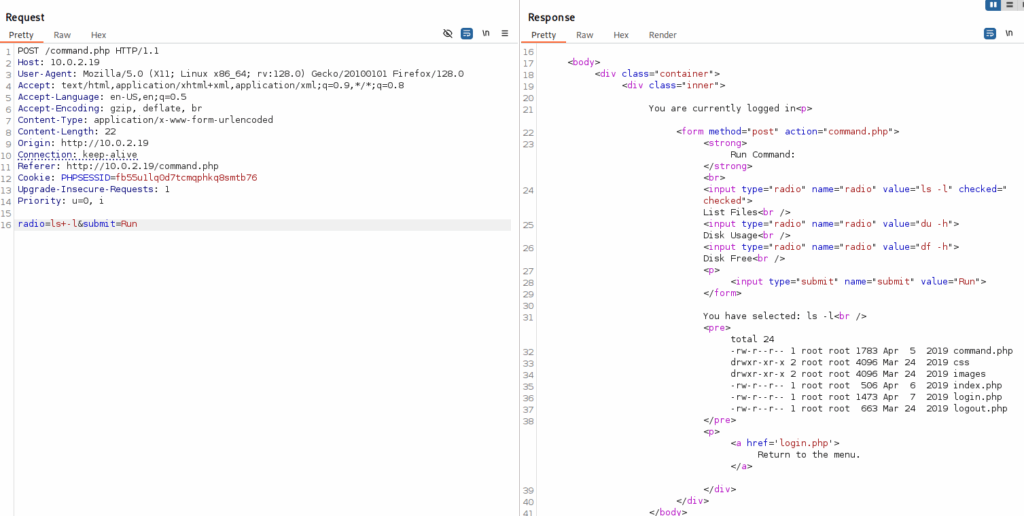Screen dimensions: 1024x516
Task: Click line number 31 in Response gutter
Action: pyautogui.click(x=528, y=317)
